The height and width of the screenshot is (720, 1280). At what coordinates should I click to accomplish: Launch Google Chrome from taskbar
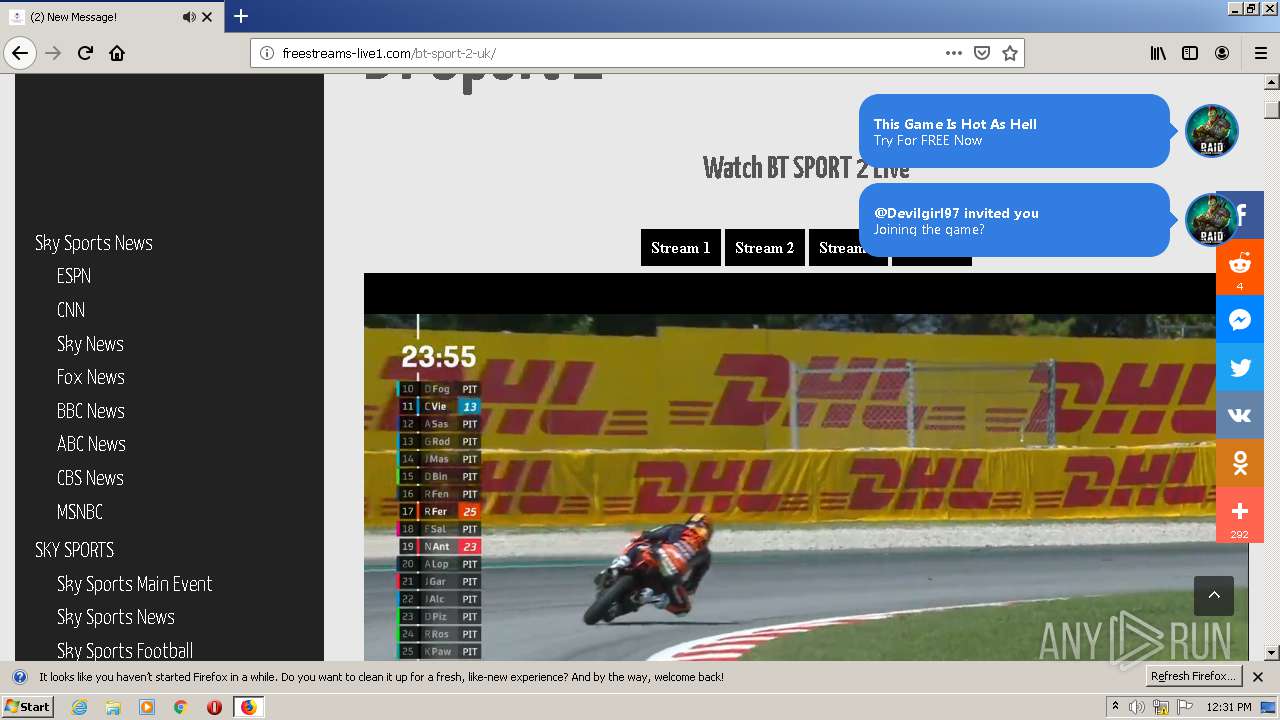click(x=180, y=707)
